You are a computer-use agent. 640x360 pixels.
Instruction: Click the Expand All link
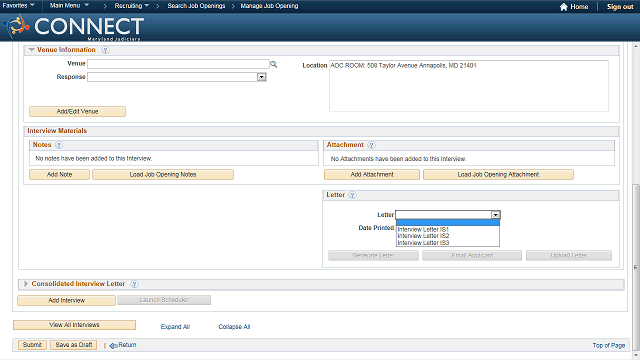[x=175, y=327]
